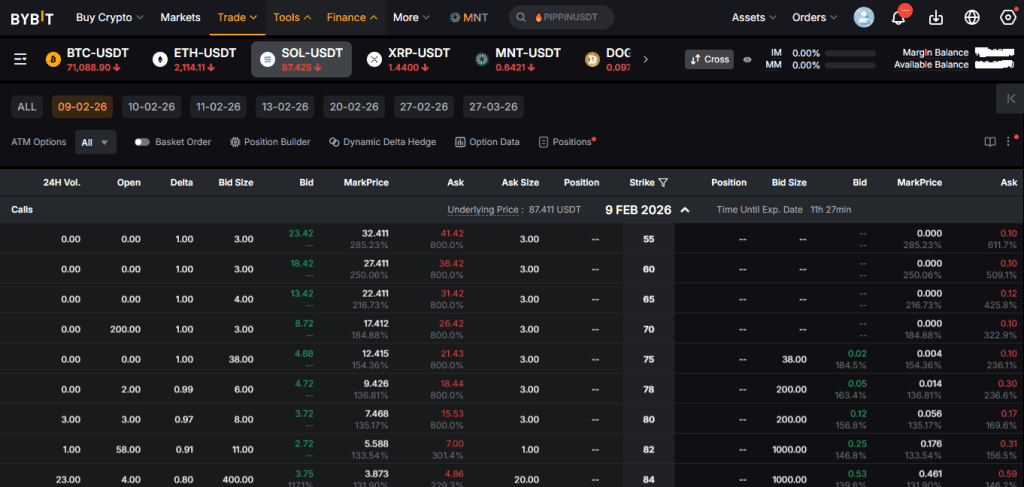Open the market list hamburger menu
The height and width of the screenshot is (487, 1024).
click(x=21, y=59)
